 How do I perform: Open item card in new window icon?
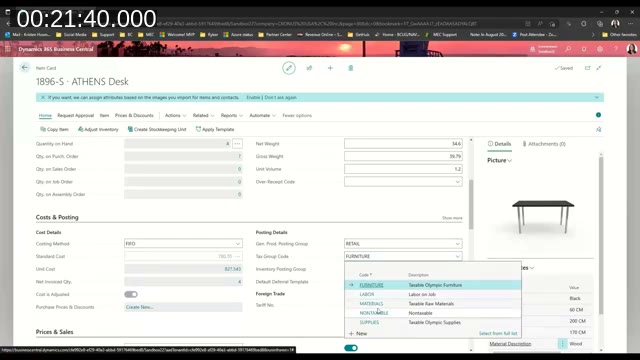588,68
